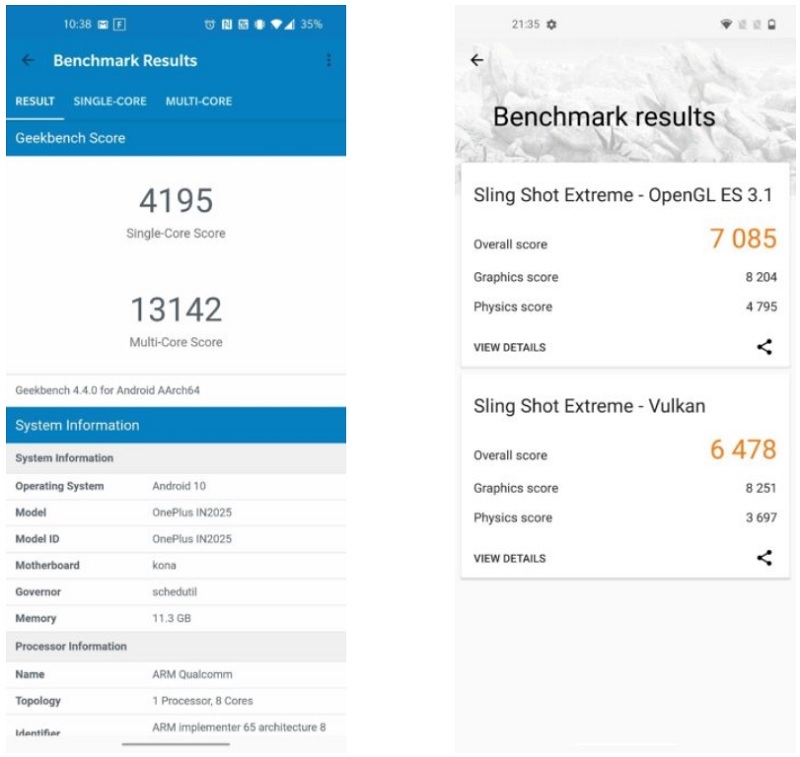Tap the mail notification icon in Geekbench status bar
The height and width of the screenshot is (757, 800).
[103, 24]
